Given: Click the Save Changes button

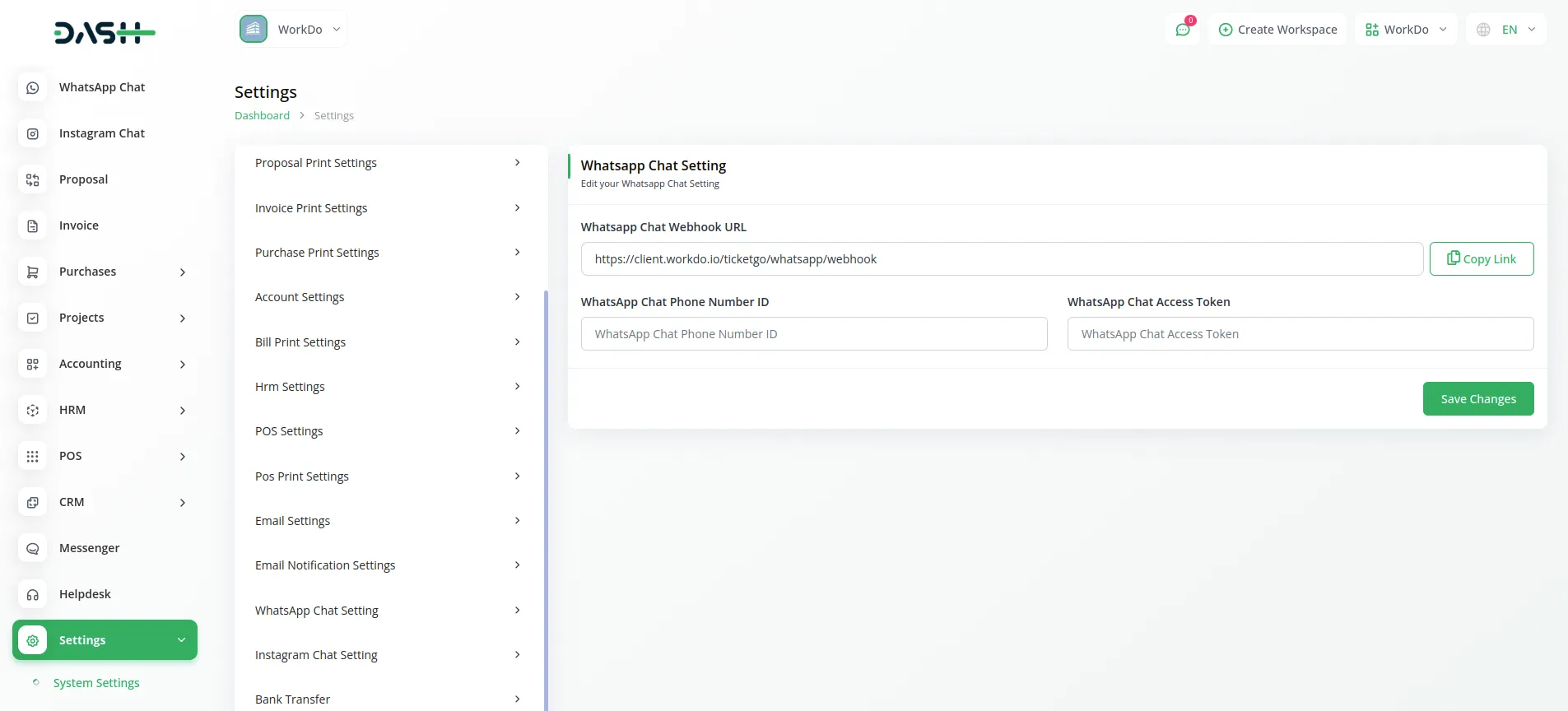Looking at the screenshot, I should (1477, 399).
